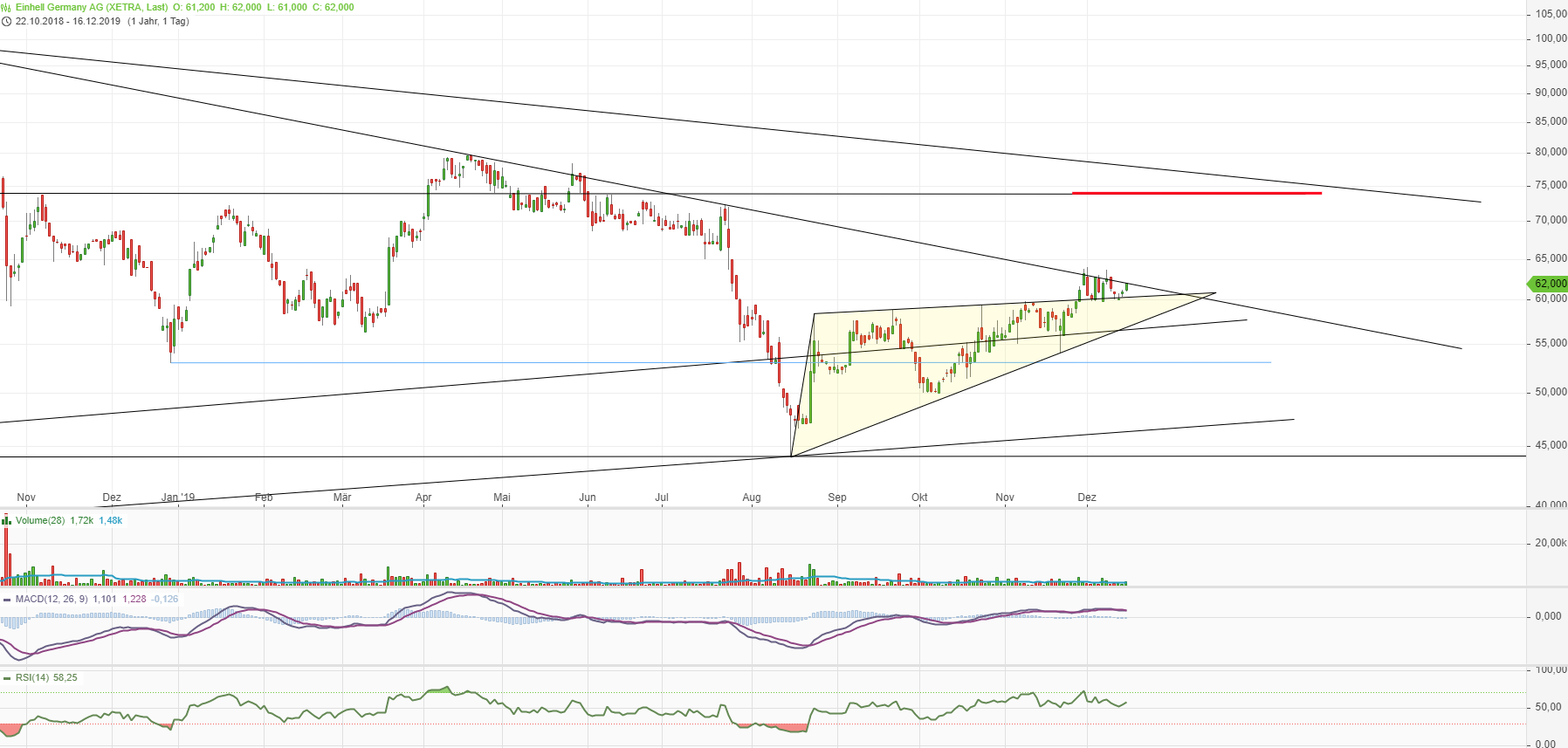Click the clock icon beside date range

(x=6, y=22)
